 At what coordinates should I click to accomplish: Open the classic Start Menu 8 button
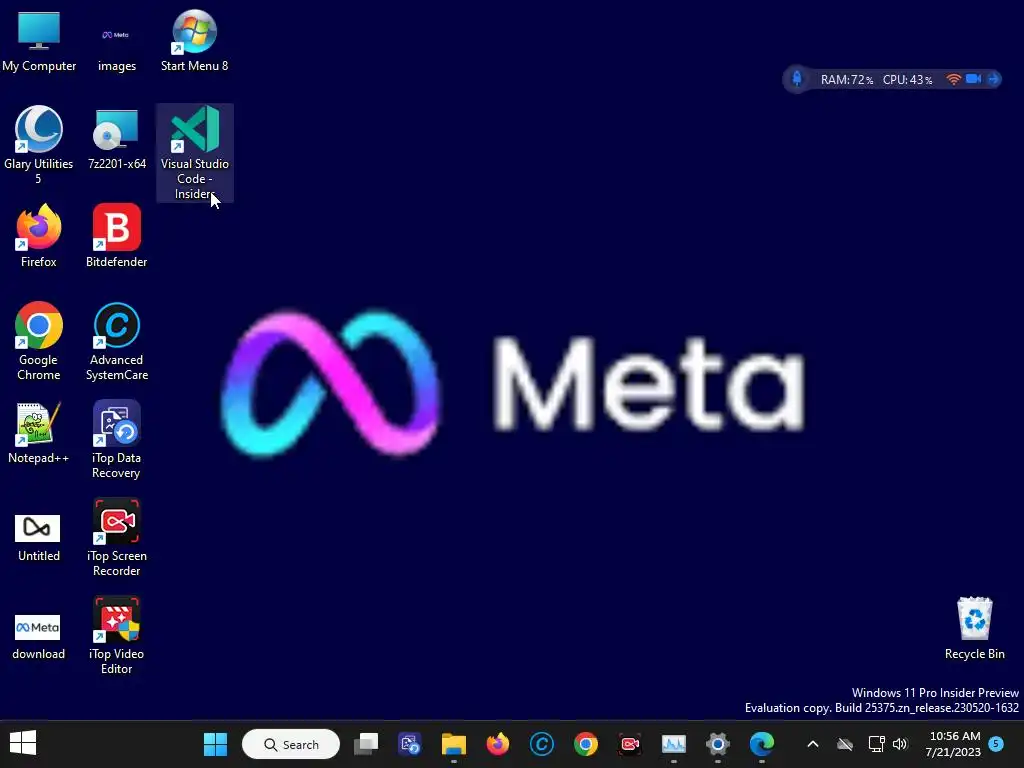pos(23,743)
